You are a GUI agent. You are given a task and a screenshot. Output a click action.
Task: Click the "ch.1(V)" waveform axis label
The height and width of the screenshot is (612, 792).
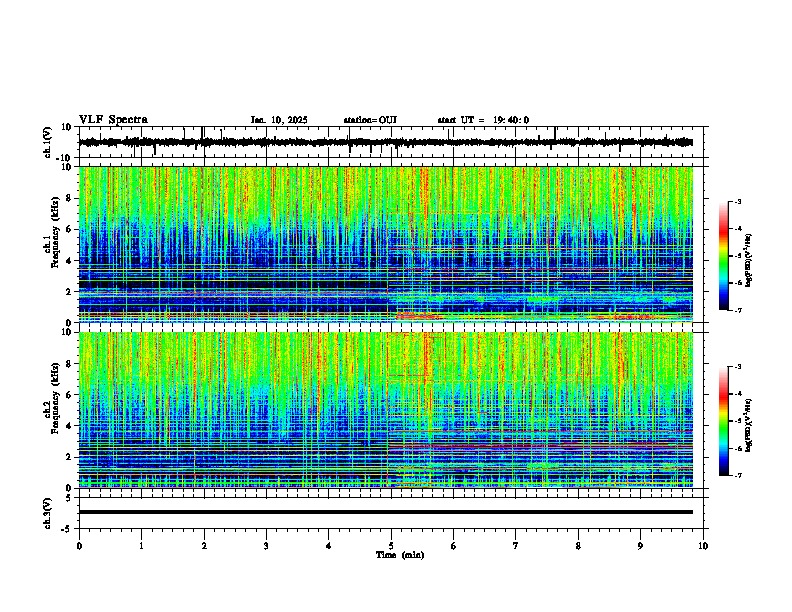click(48, 142)
